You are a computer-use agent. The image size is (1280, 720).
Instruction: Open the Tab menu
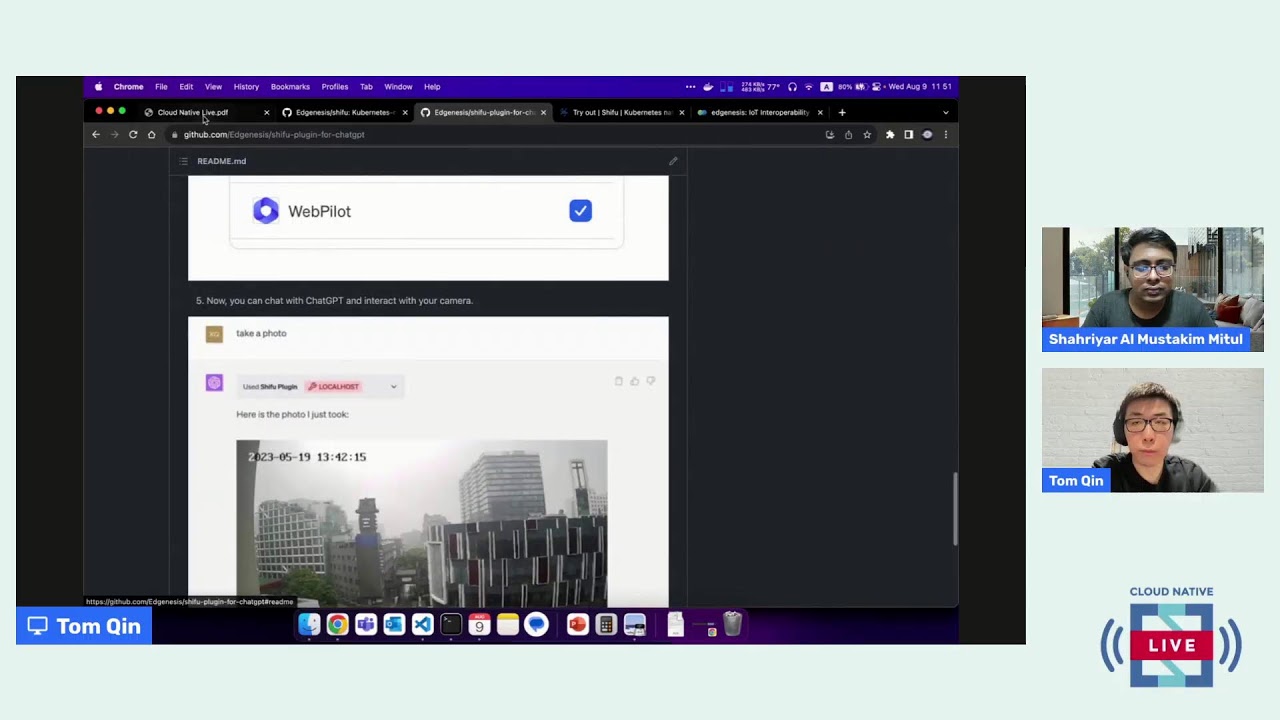coord(366,87)
